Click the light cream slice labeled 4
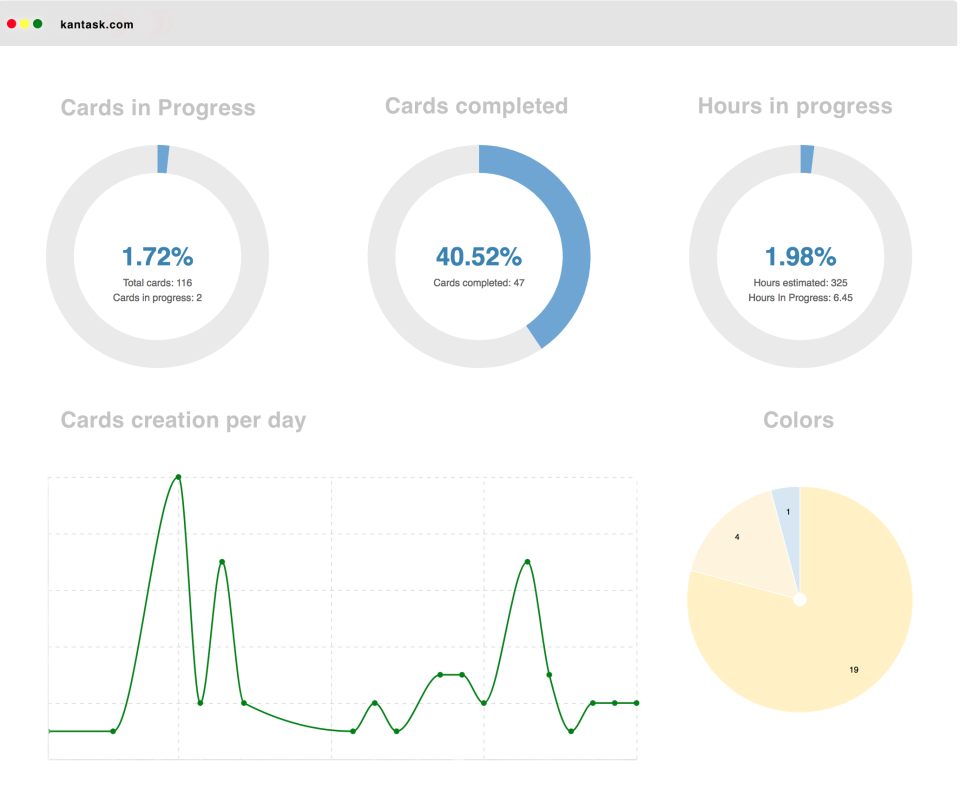960x789 pixels. click(x=737, y=536)
